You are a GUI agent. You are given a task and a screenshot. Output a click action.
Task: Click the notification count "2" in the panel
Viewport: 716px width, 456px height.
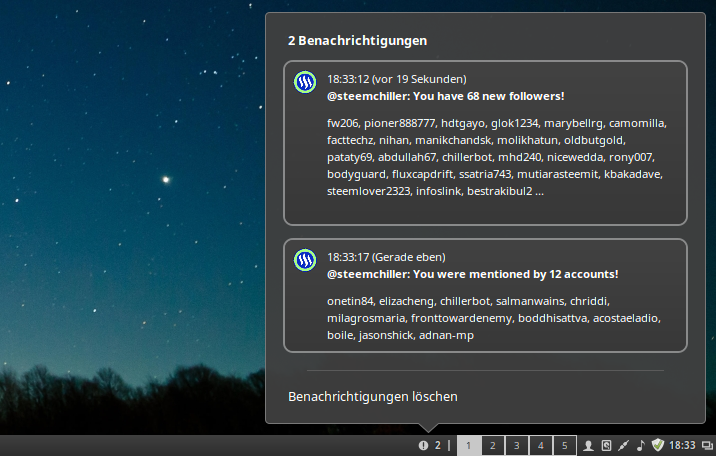point(437,446)
